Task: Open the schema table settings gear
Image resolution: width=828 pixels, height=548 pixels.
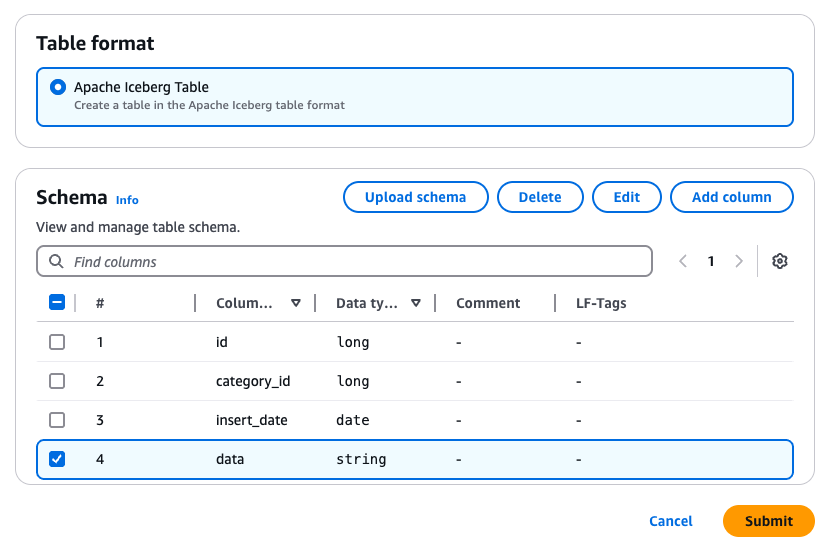Action: 780,261
